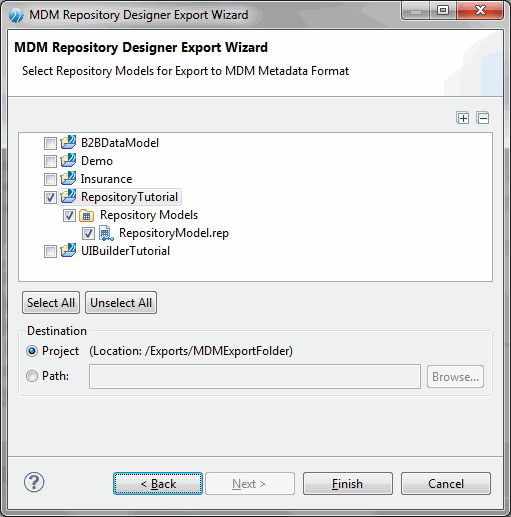Select the UIBuilderTutorial tree label
Viewport: 511px width, 517px height.
click(x=126, y=251)
